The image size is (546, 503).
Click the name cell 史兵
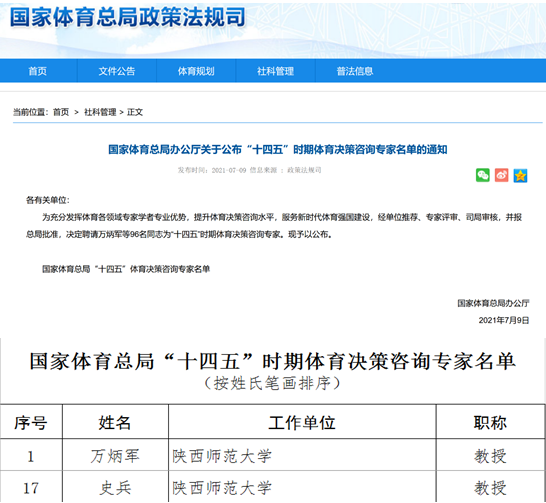[x=115, y=488]
